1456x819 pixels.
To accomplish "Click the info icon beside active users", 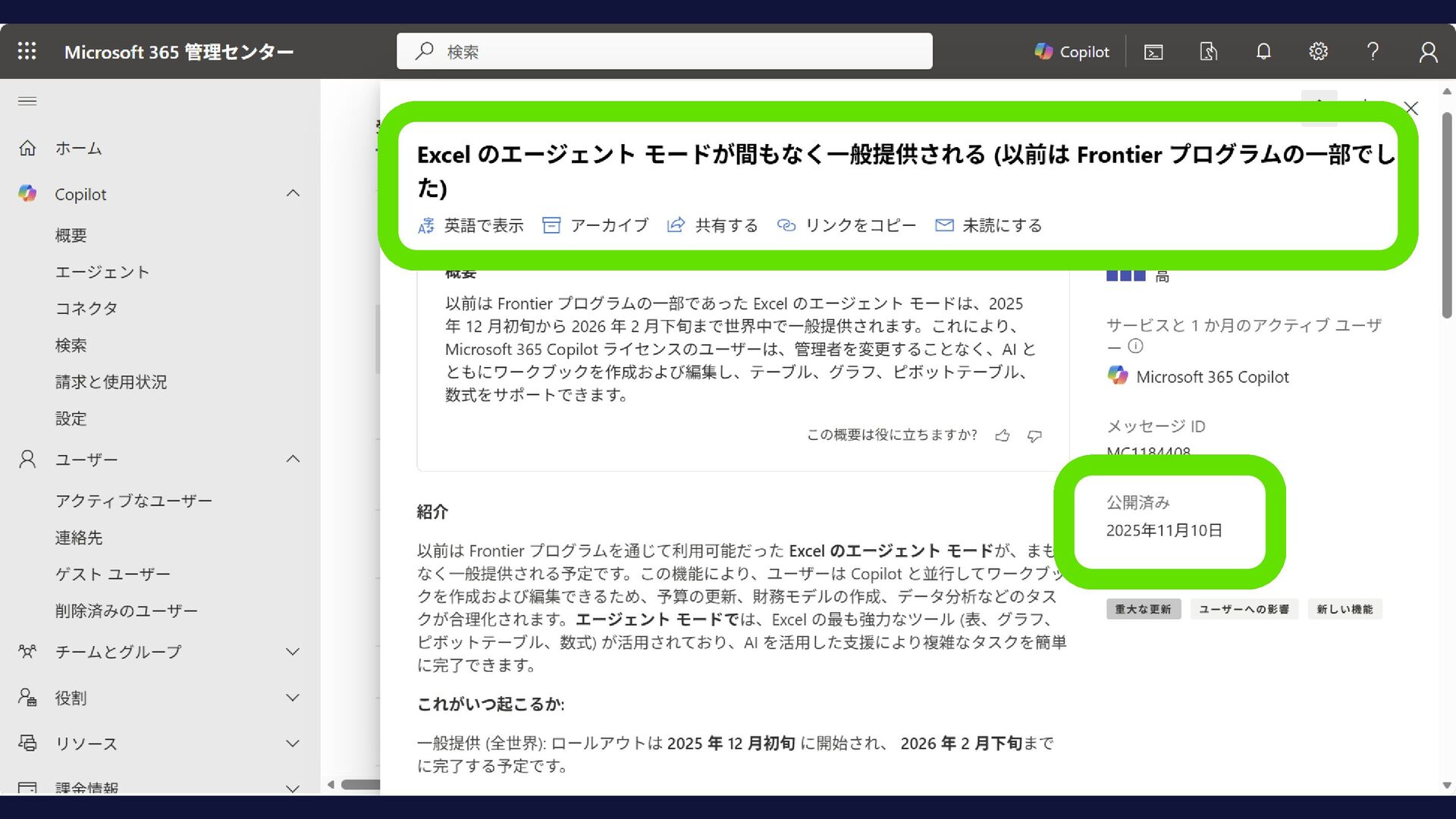I will pyautogui.click(x=1135, y=347).
